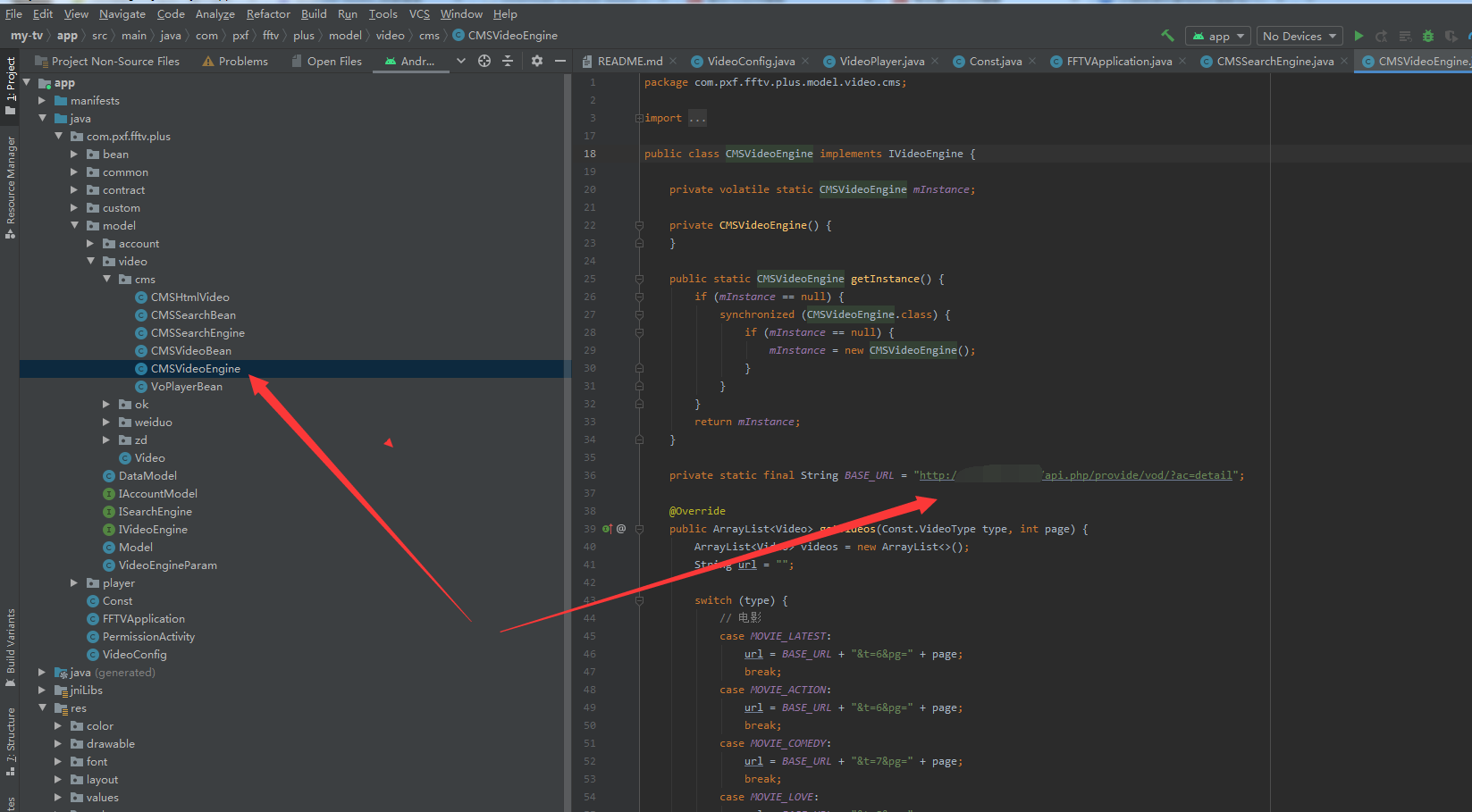
Task: Expand the account package
Action: pyautogui.click(x=90, y=243)
